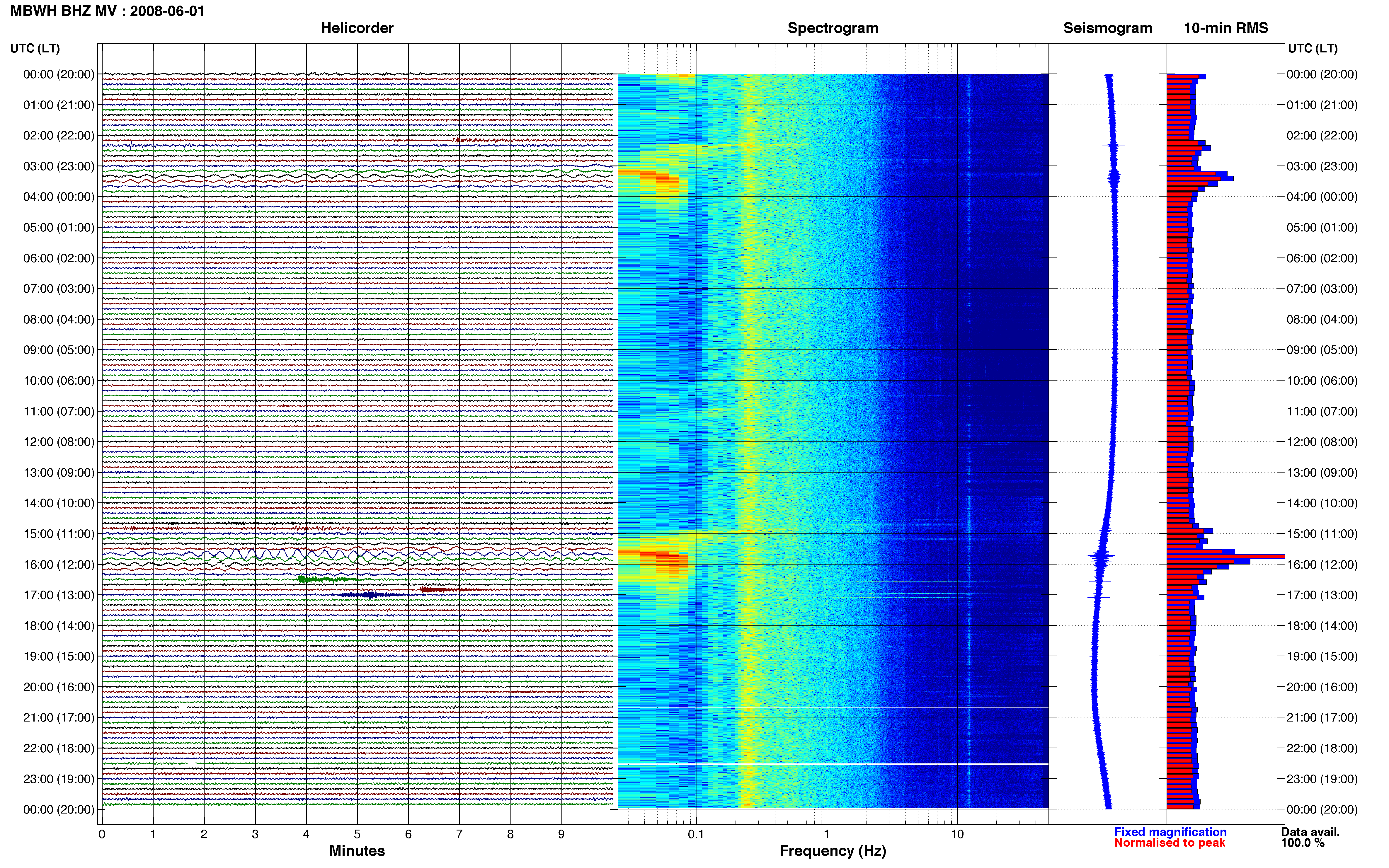Click the 'Minutes' axis label
Image resolution: width=1389 pixels, height=868 pixels.
point(357,851)
